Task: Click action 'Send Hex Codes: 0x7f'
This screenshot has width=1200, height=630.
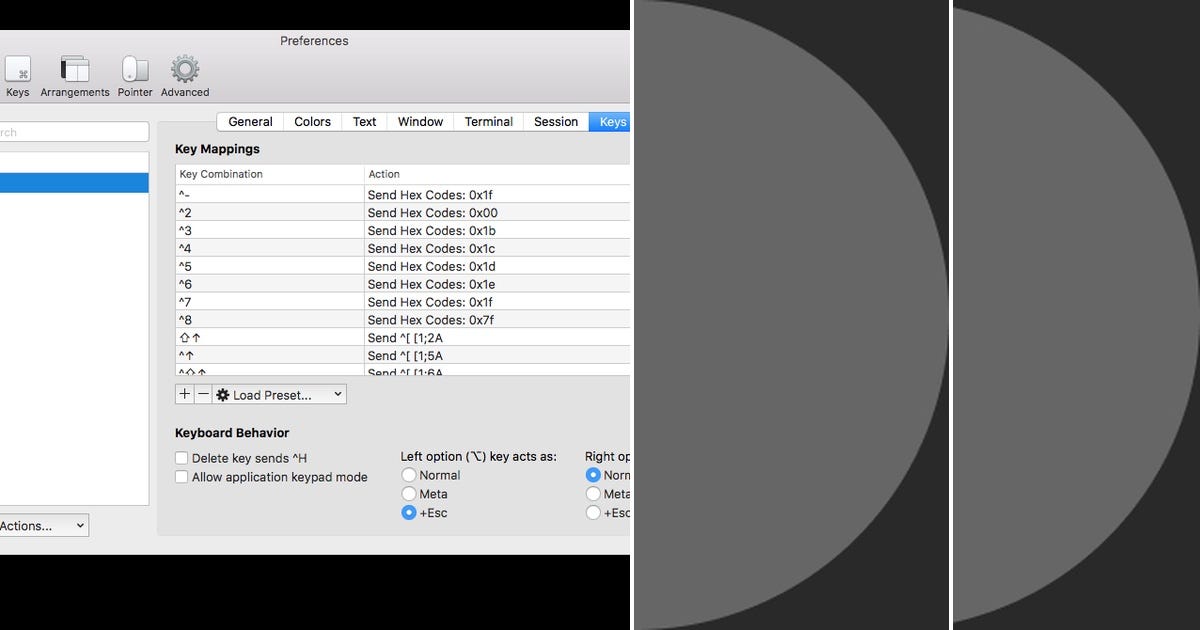Action: click(432, 320)
